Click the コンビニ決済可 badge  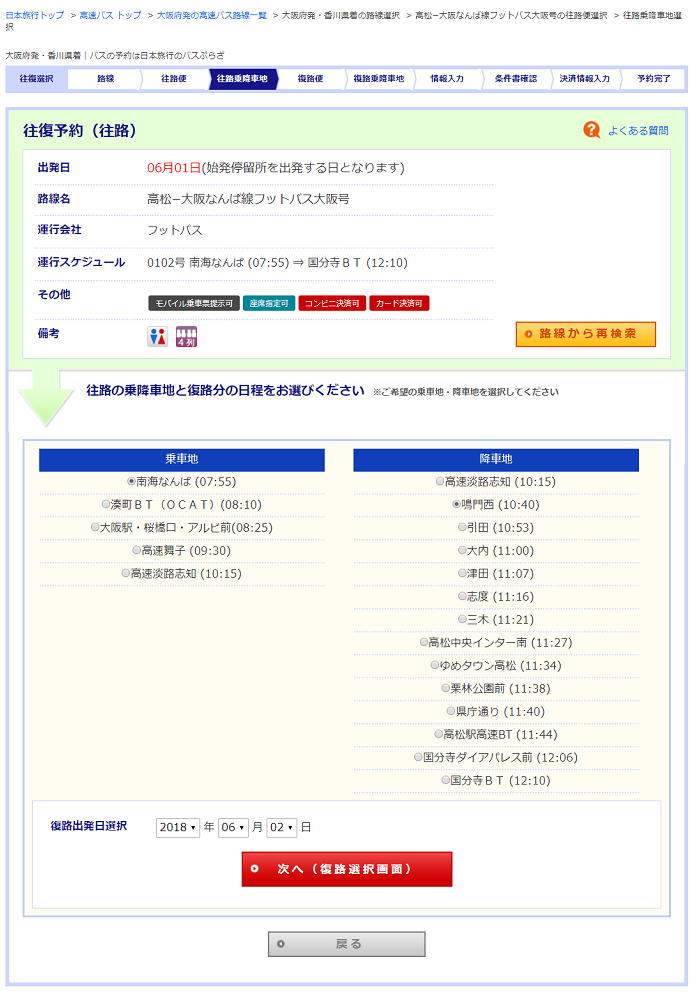tap(332, 303)
